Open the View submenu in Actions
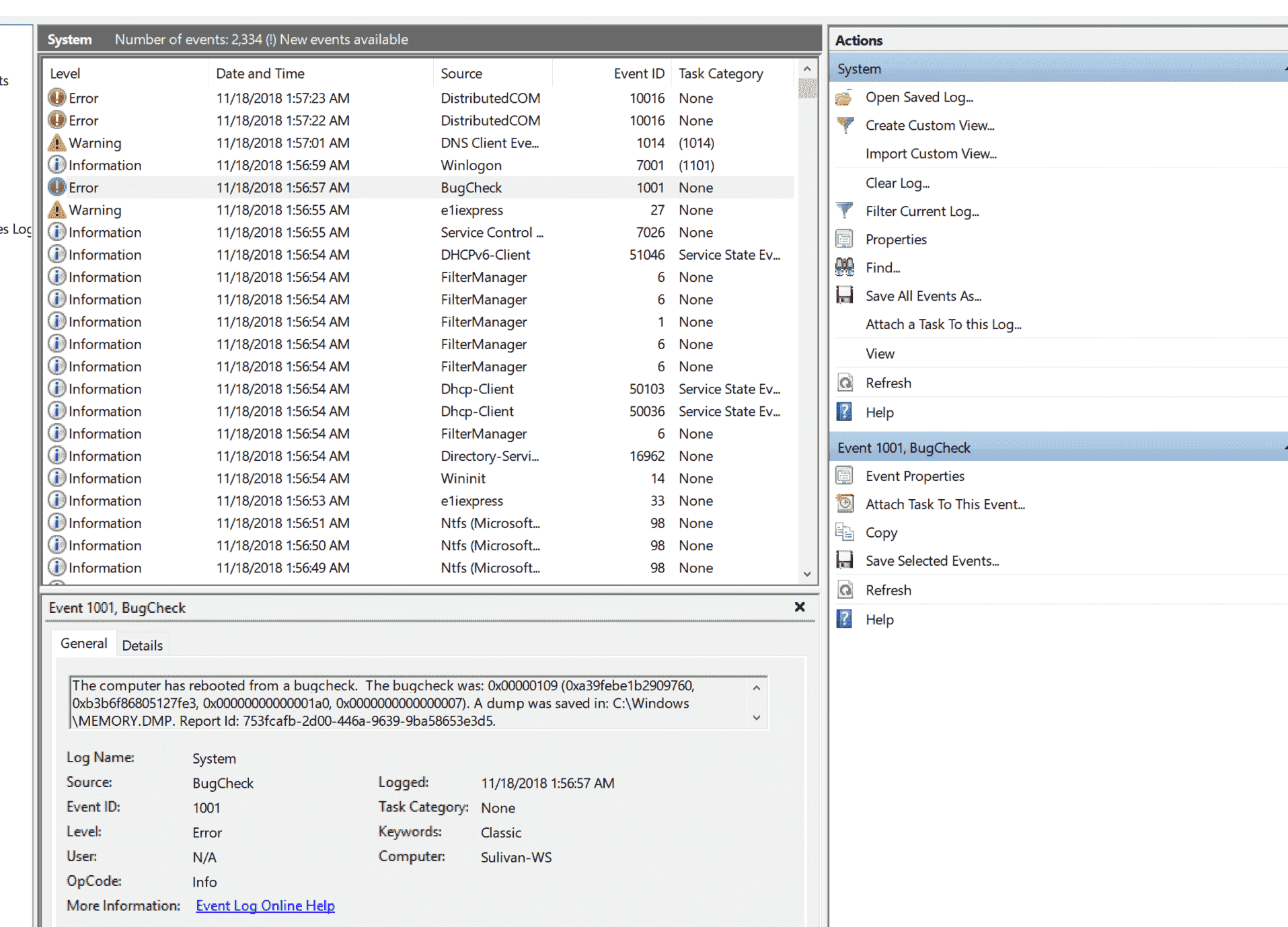The width and height of the screenshot is (1288, 927). tap(880, 354)
